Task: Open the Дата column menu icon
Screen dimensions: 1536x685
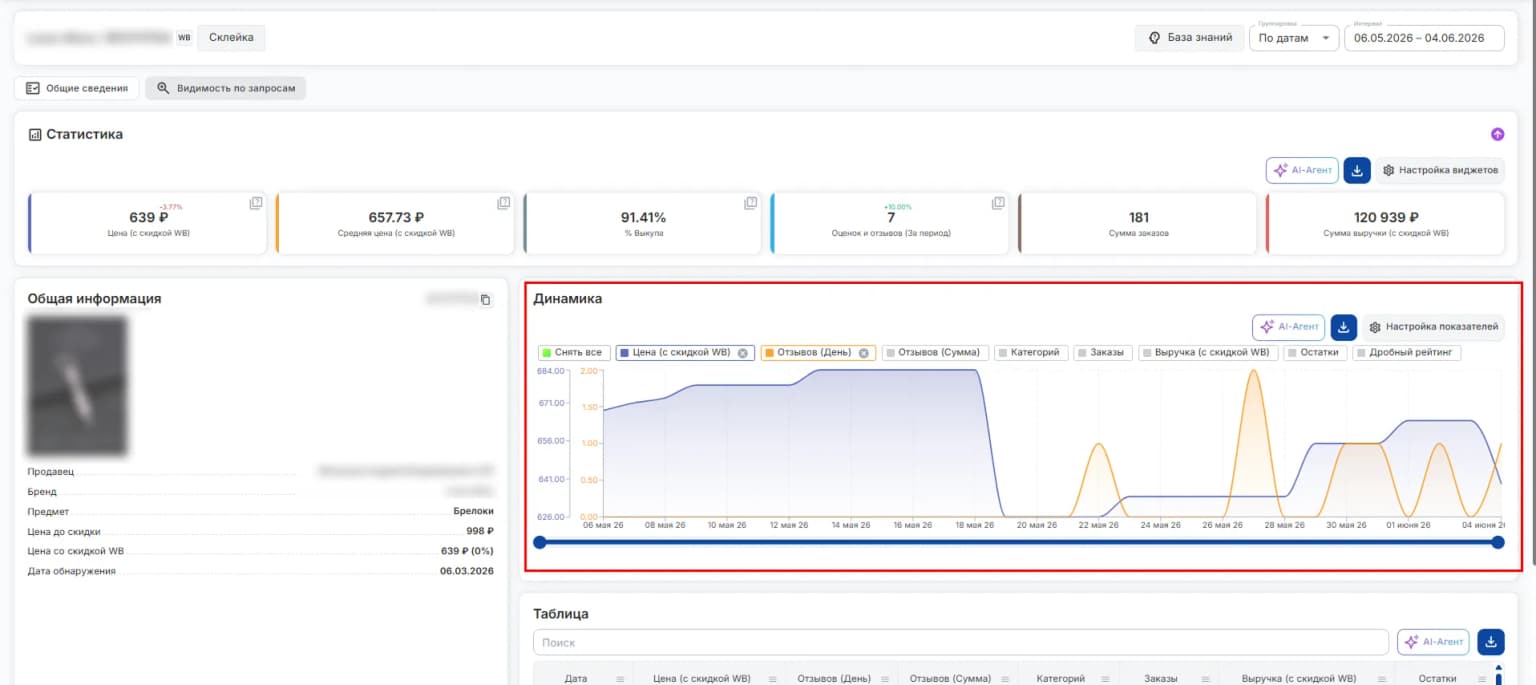Action: click(x=619, y=679)
